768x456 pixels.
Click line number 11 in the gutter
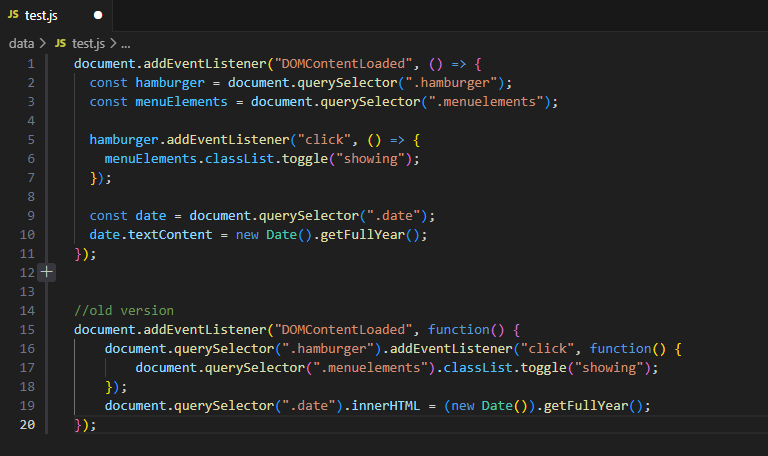[27, 254]
